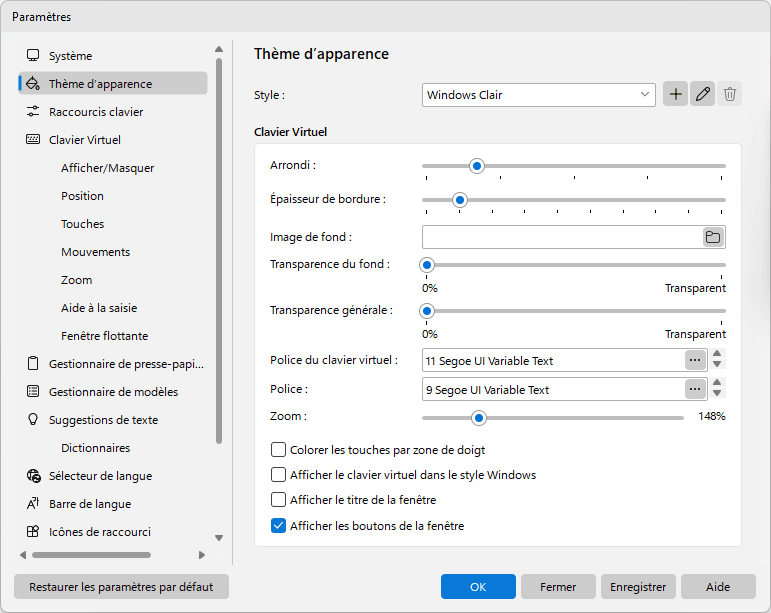Screen dimensions: 771x613
Task: Click in the Image de fond text field
Action: point(562,237)
